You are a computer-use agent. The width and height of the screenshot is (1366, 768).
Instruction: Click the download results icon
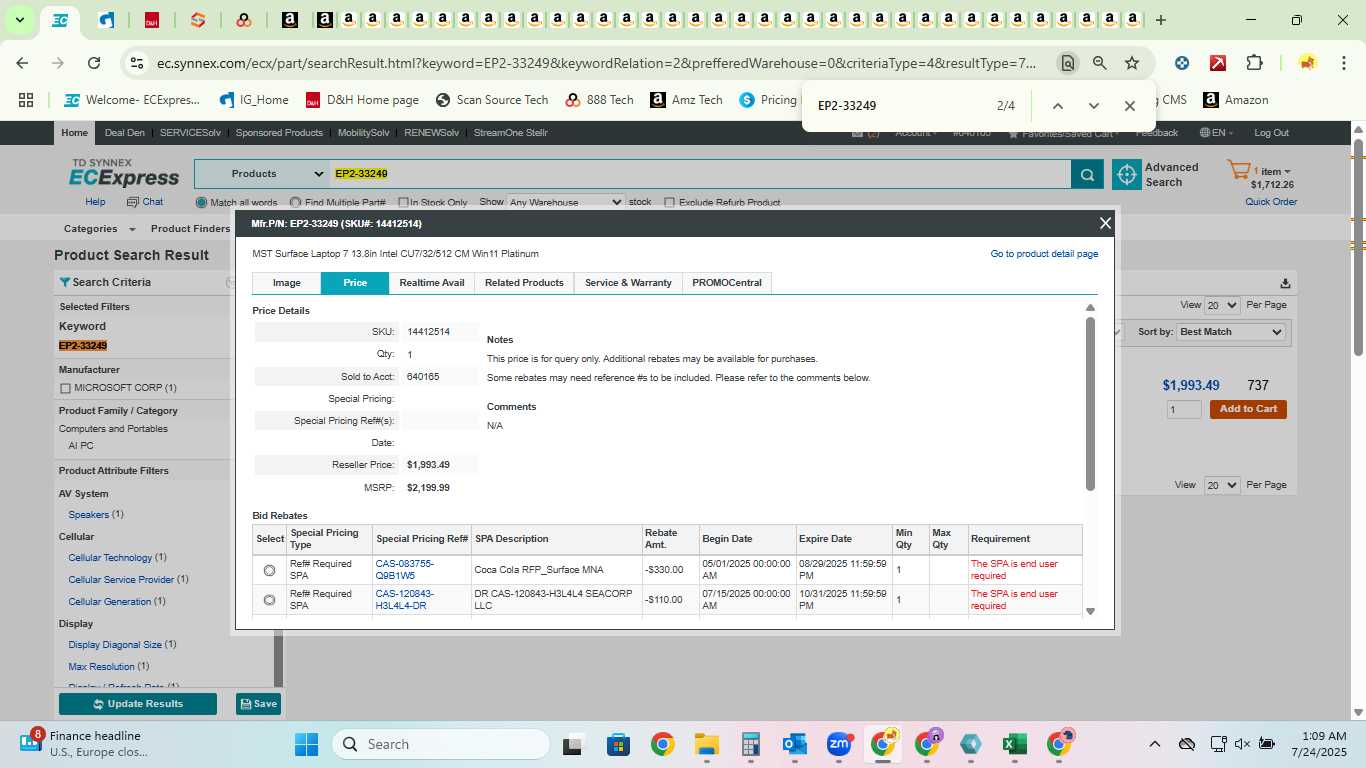pos(1285,283)
